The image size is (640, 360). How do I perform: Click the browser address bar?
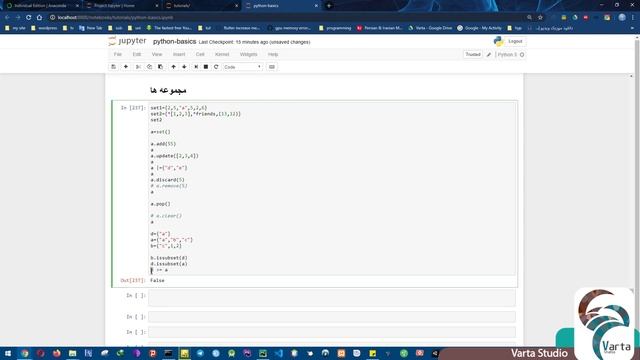pyautogui.click(x=286, y=17)
